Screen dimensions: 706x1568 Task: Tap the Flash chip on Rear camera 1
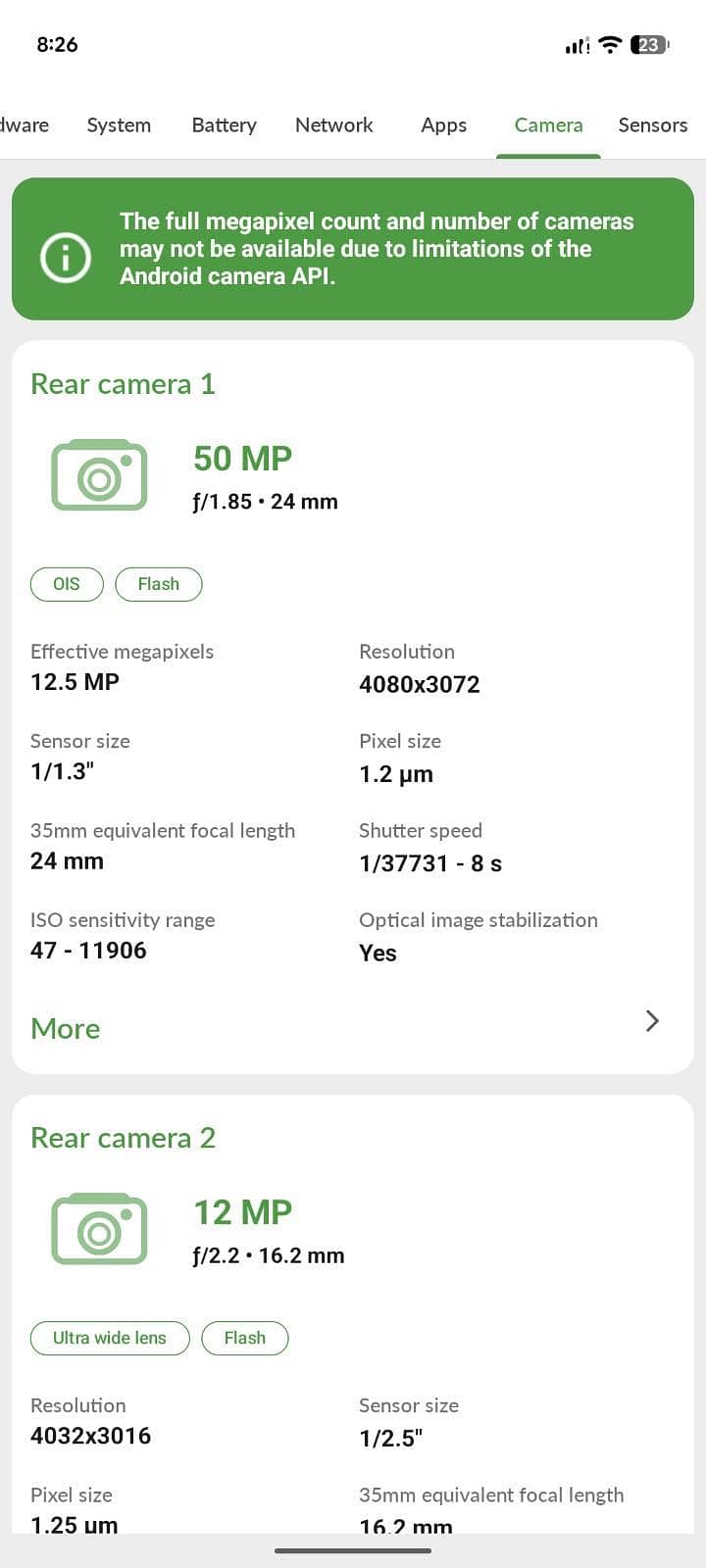pos(159,584)
